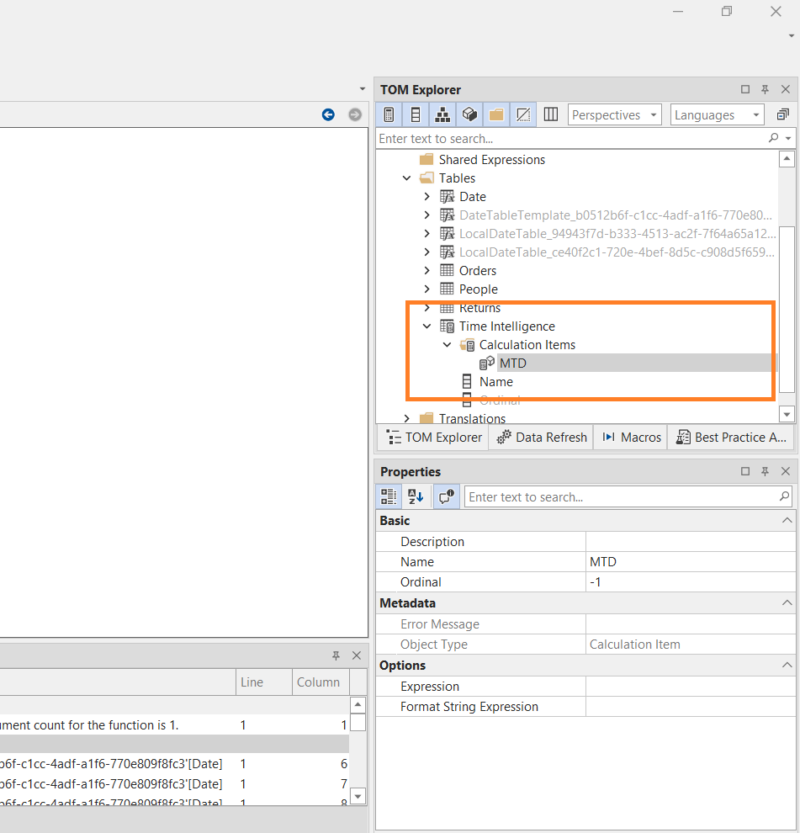This screenshot has height=833, width=800.
Task: Expand the Orders table node
Action: 427,271
